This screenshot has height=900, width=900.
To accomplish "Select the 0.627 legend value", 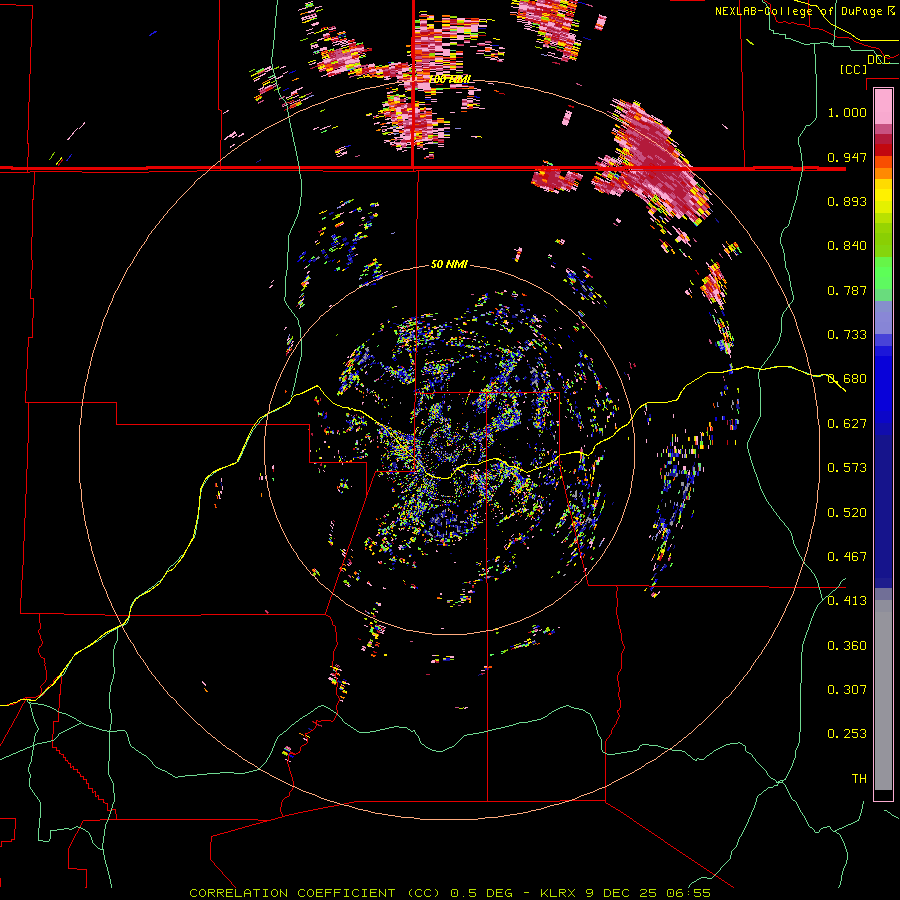I will [x=847, y=424].
